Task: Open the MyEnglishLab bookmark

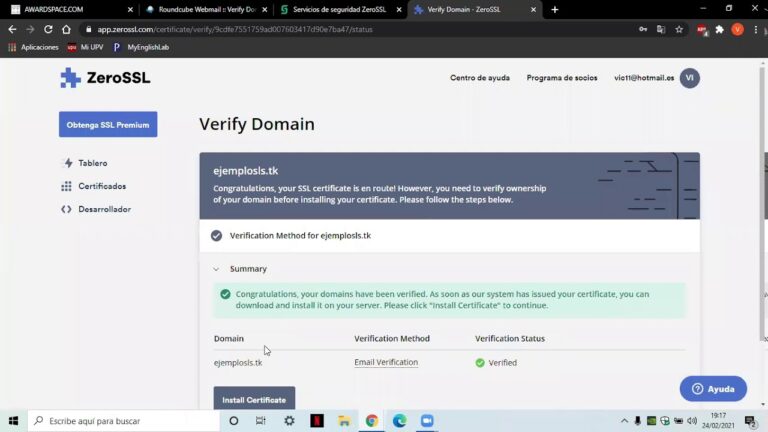Action: [141, 48]
